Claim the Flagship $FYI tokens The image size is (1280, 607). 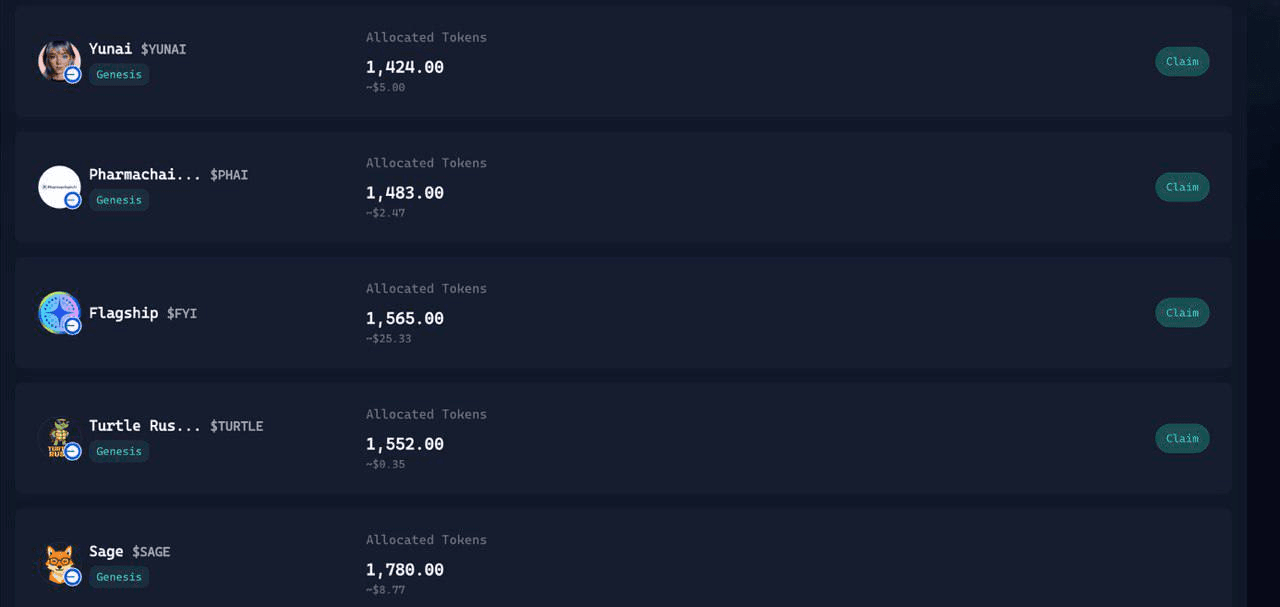click(1182, 313)
